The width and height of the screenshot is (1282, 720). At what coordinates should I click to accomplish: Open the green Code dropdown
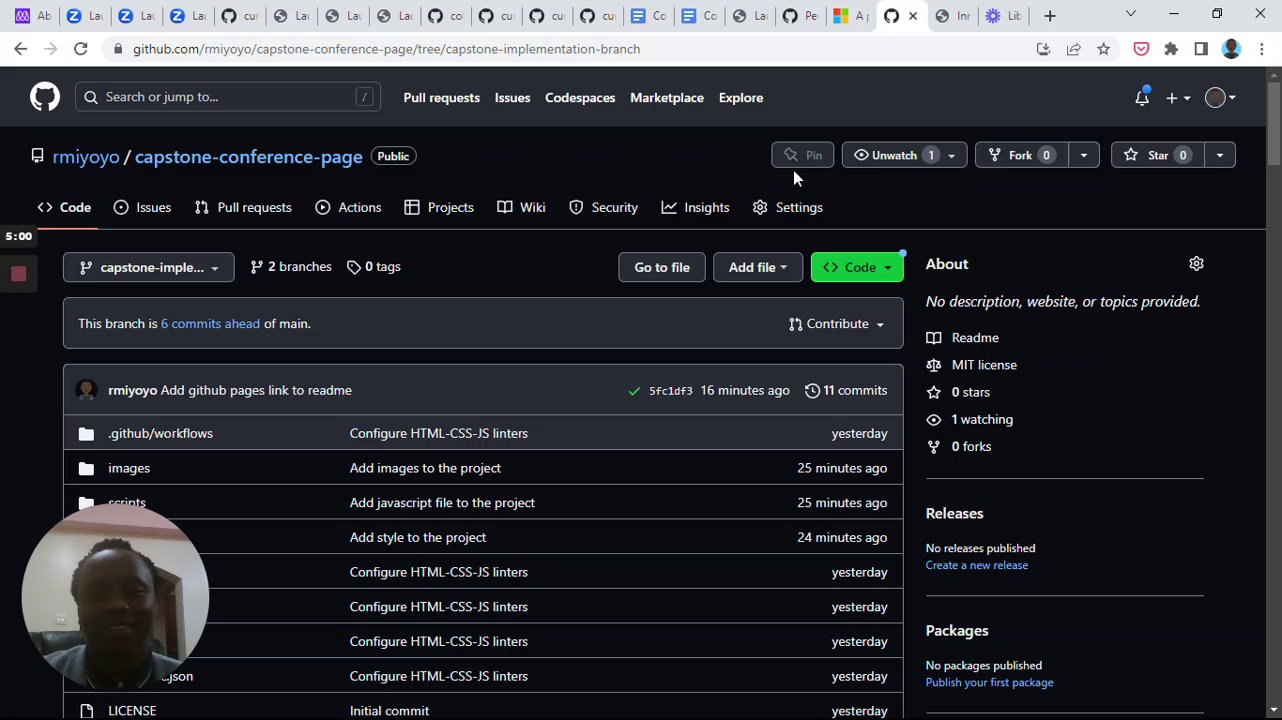pos(857,267)
